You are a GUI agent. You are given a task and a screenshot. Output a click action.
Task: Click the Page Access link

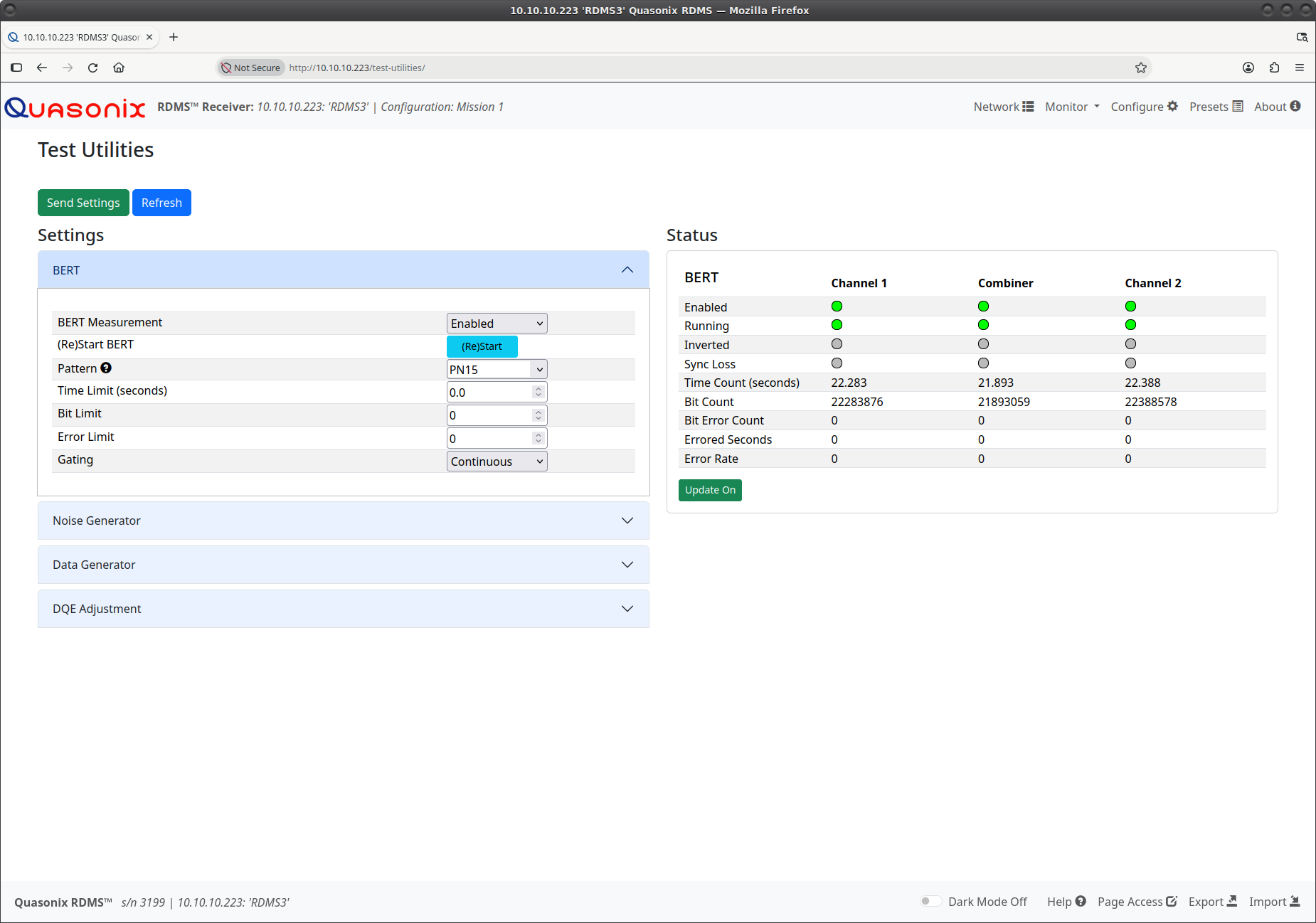(x=1137, y=901)
